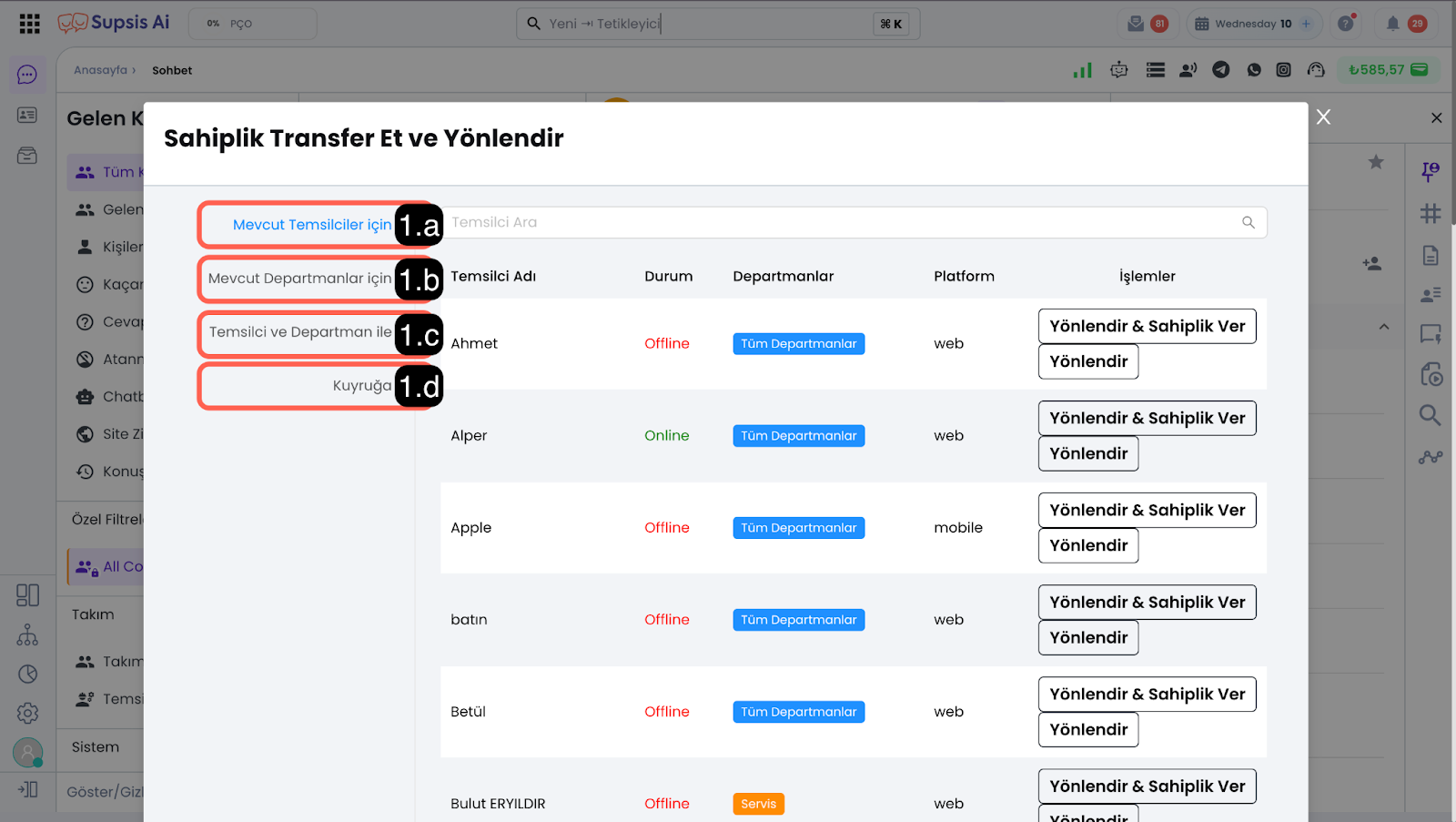Open the apps grid menu icon

click(29, 24)
